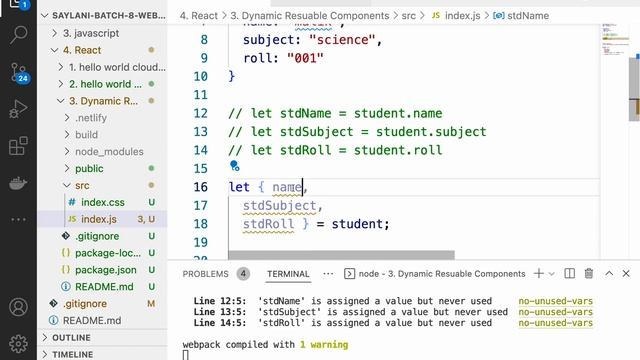Screen dimensions: 640x360
Task: Expand the TIMELINE section
Action: 102,354
